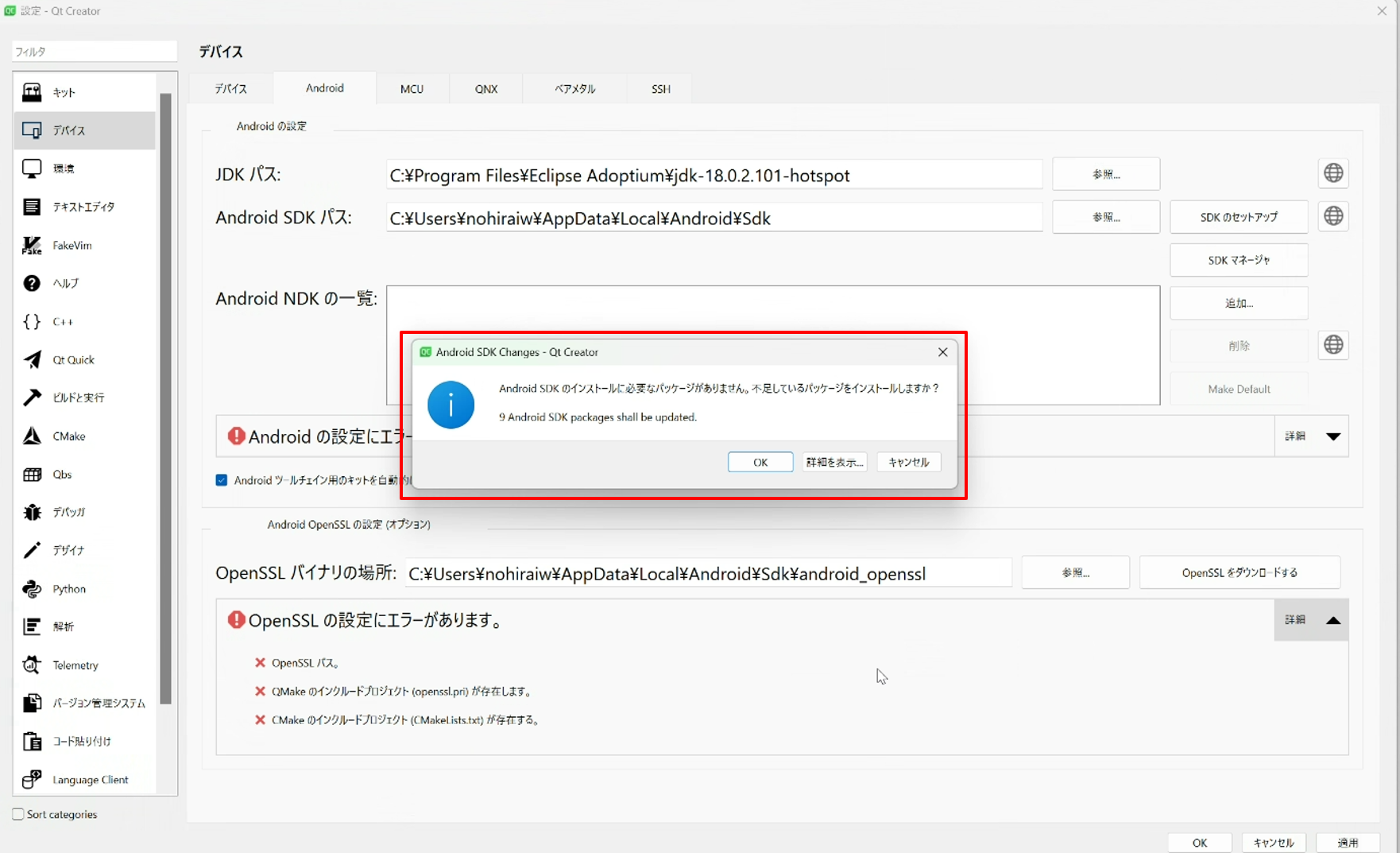Screen dimensions: 1400x853
Task: Expand Android settings error details arrow
Action: pos(1333,436)
